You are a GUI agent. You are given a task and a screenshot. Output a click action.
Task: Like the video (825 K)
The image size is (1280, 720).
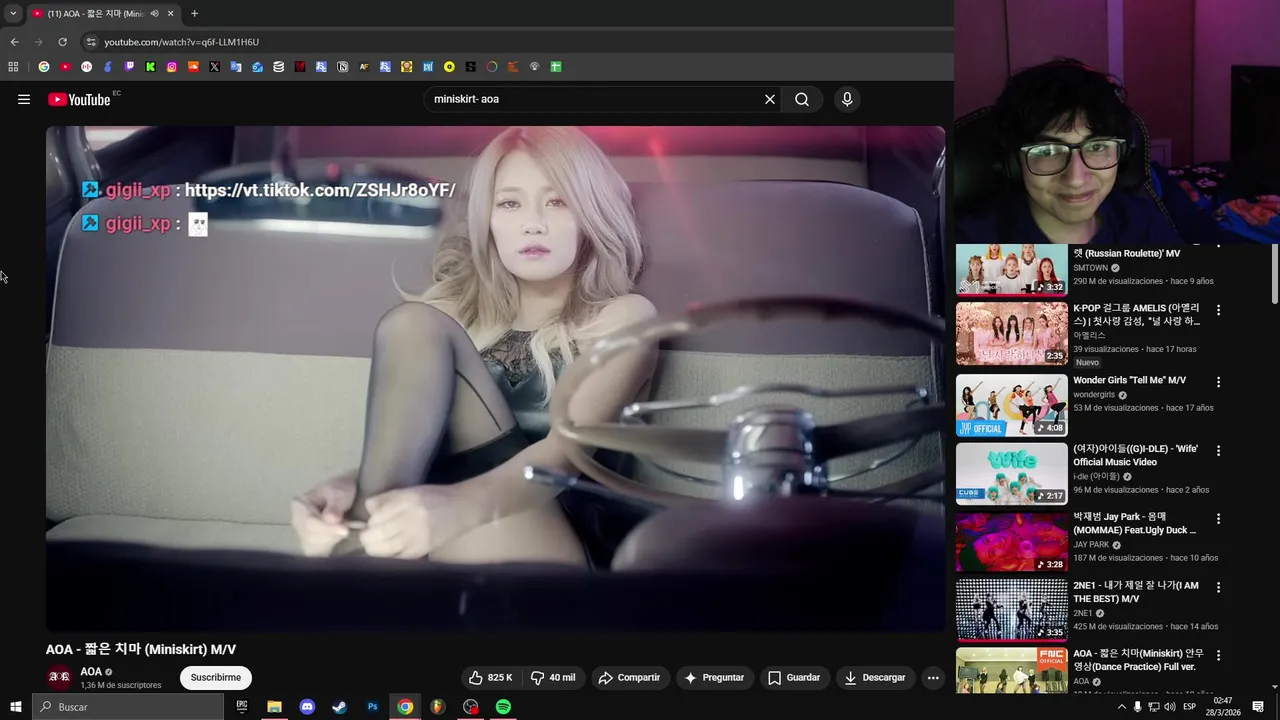[491, 678]
